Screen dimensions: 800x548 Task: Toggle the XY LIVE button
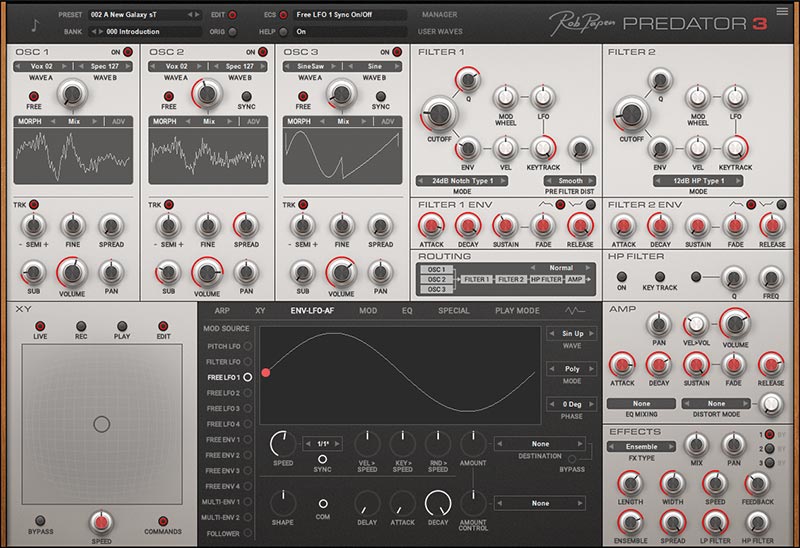pos(40,326)
